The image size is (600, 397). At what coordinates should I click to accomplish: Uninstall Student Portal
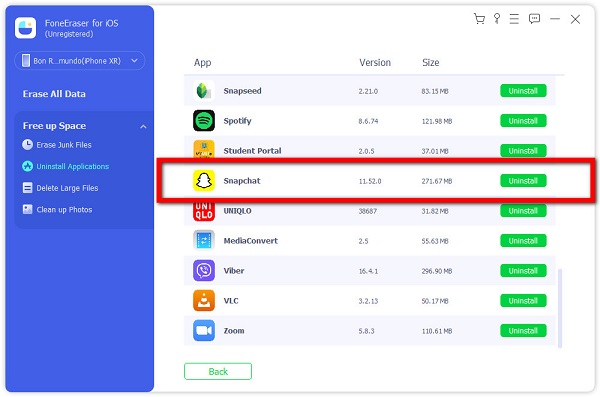click(523, 151)
